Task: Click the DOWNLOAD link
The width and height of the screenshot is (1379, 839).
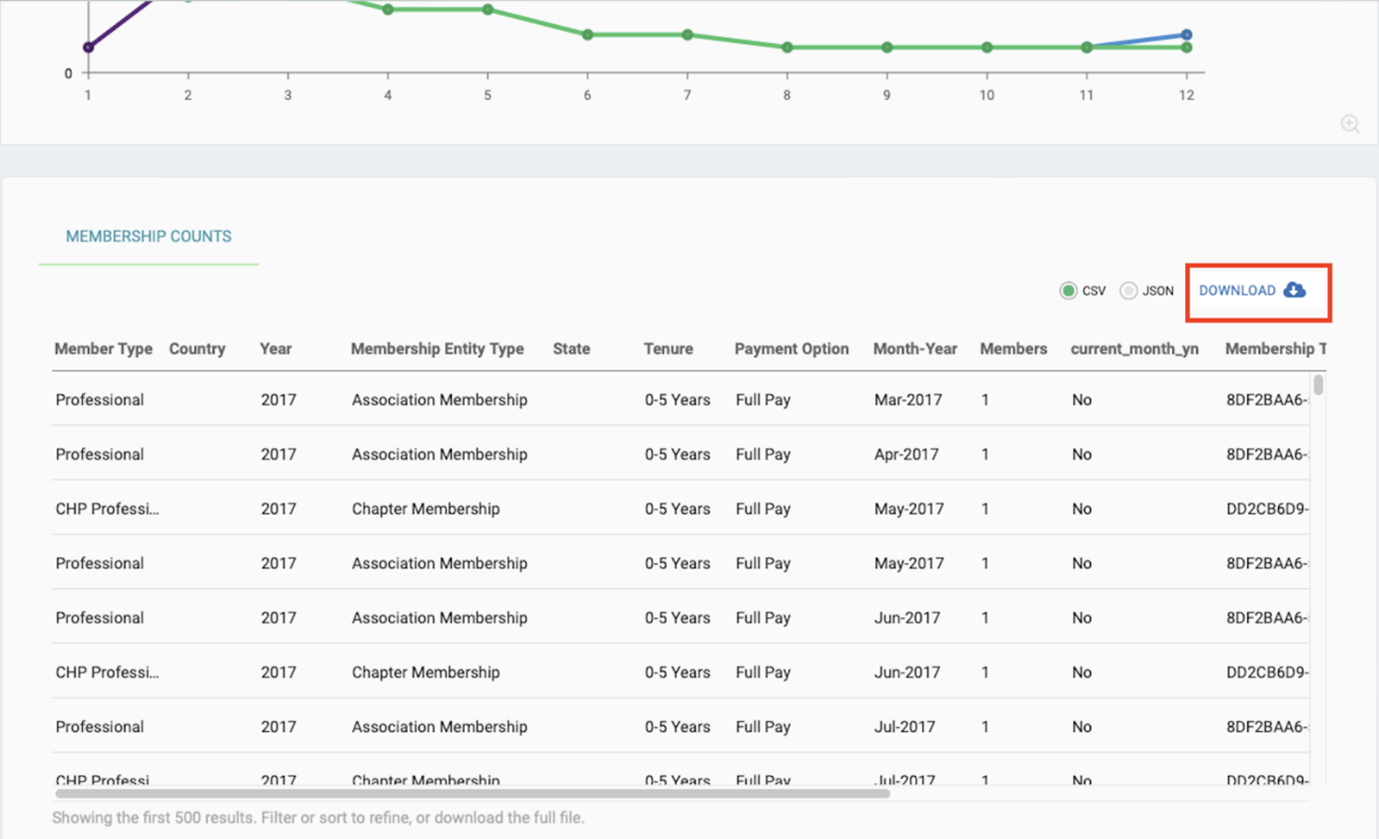Action: click(1237, 291)
